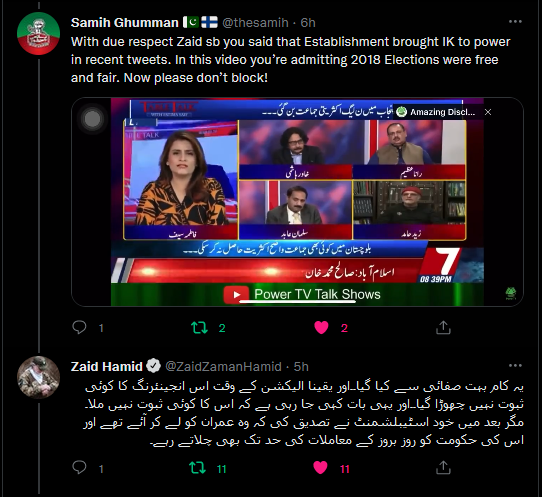The width and height of the screenshot is (542, 497).
Task: Open Zaid Hamid's profile picture
Action: tap(38, 377)
